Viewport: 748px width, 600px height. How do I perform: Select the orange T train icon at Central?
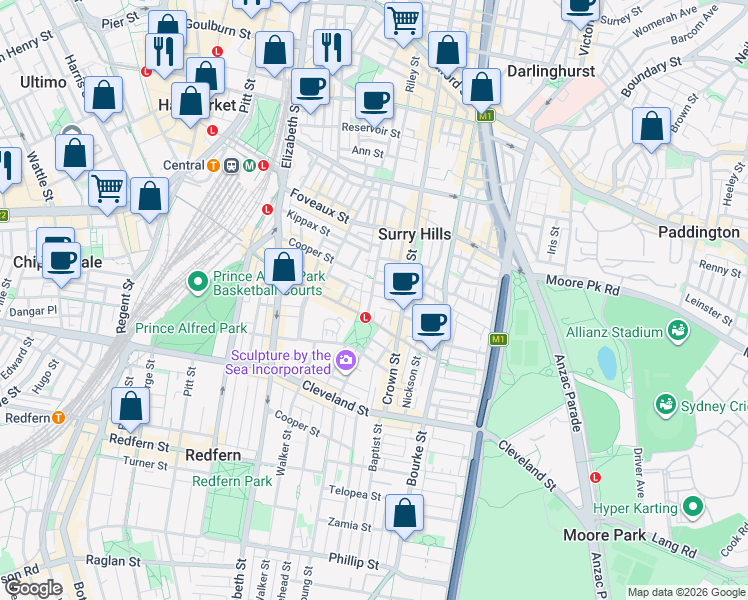[213, 166]
